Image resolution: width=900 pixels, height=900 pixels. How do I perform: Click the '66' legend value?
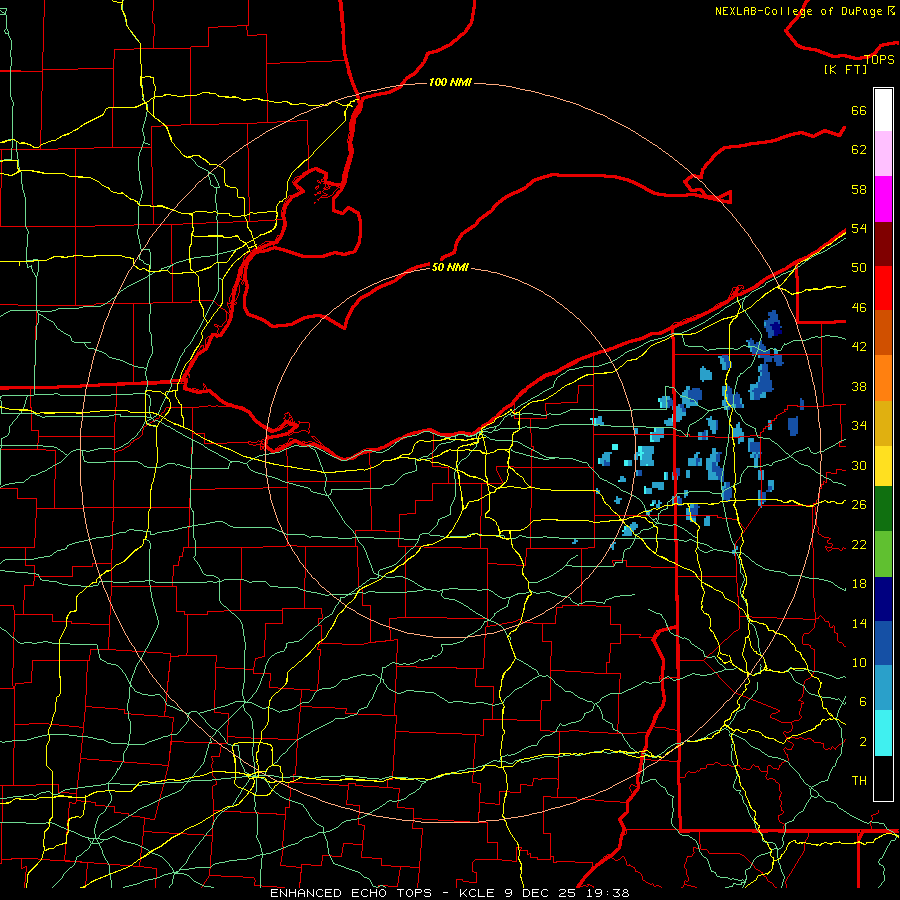click(x=859, y=110)
